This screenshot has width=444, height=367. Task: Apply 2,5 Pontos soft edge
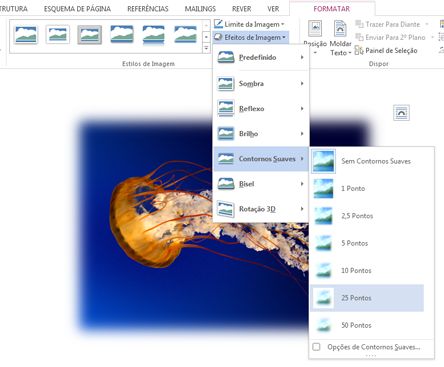(367, 216)
